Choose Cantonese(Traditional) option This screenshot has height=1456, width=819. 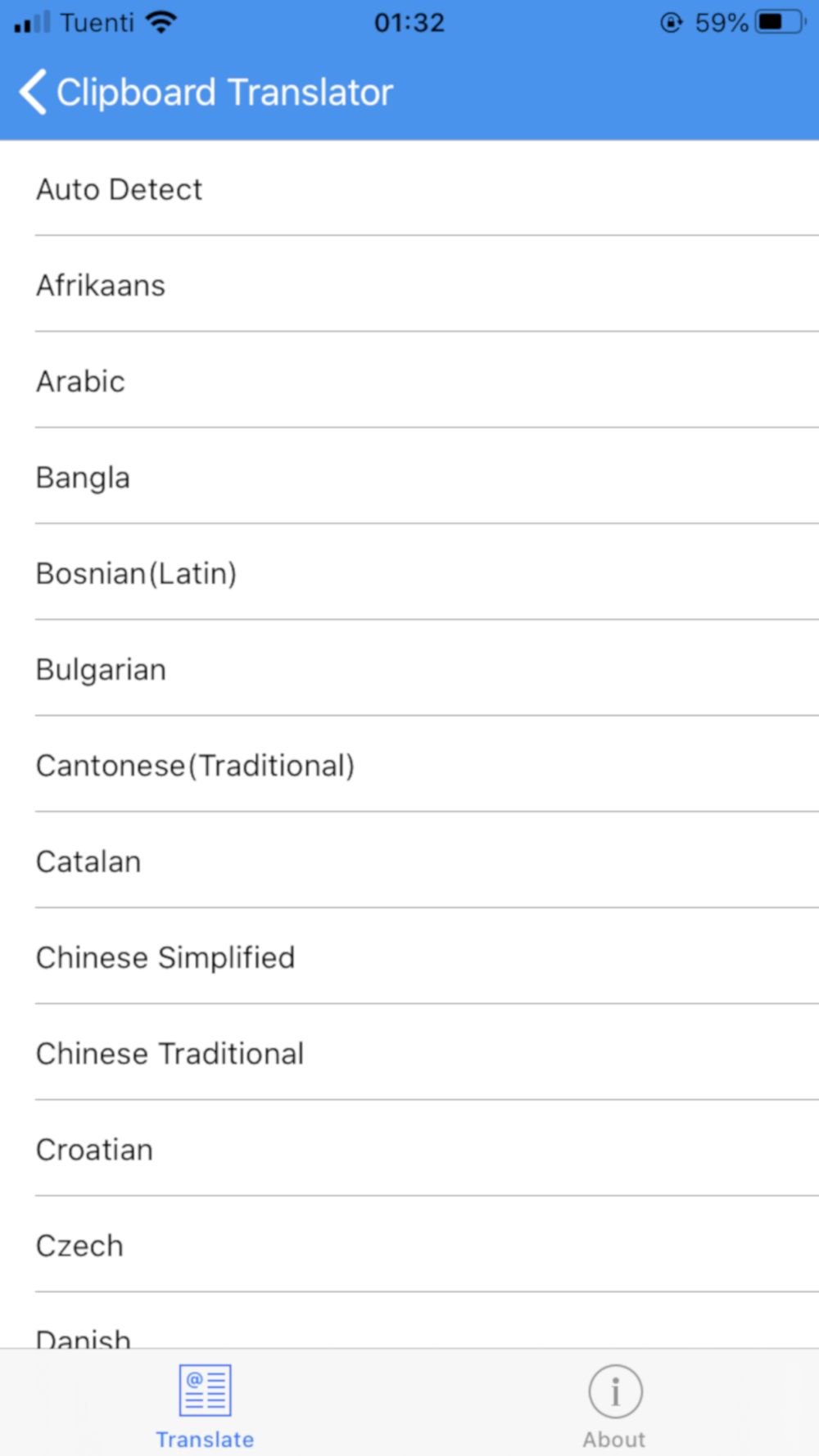(x=195, y=766)
